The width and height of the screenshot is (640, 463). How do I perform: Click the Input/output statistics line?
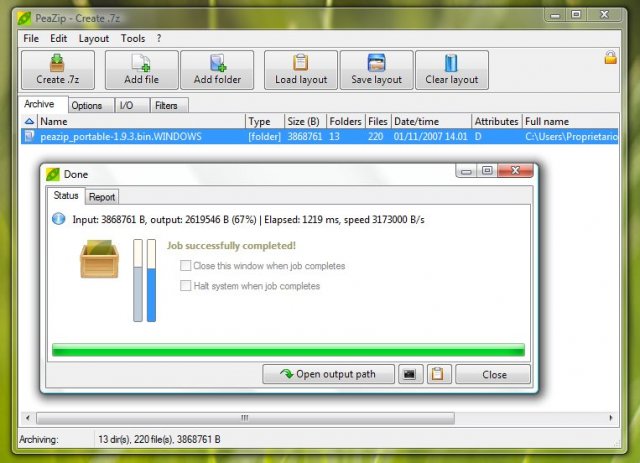tap(248, 220)
